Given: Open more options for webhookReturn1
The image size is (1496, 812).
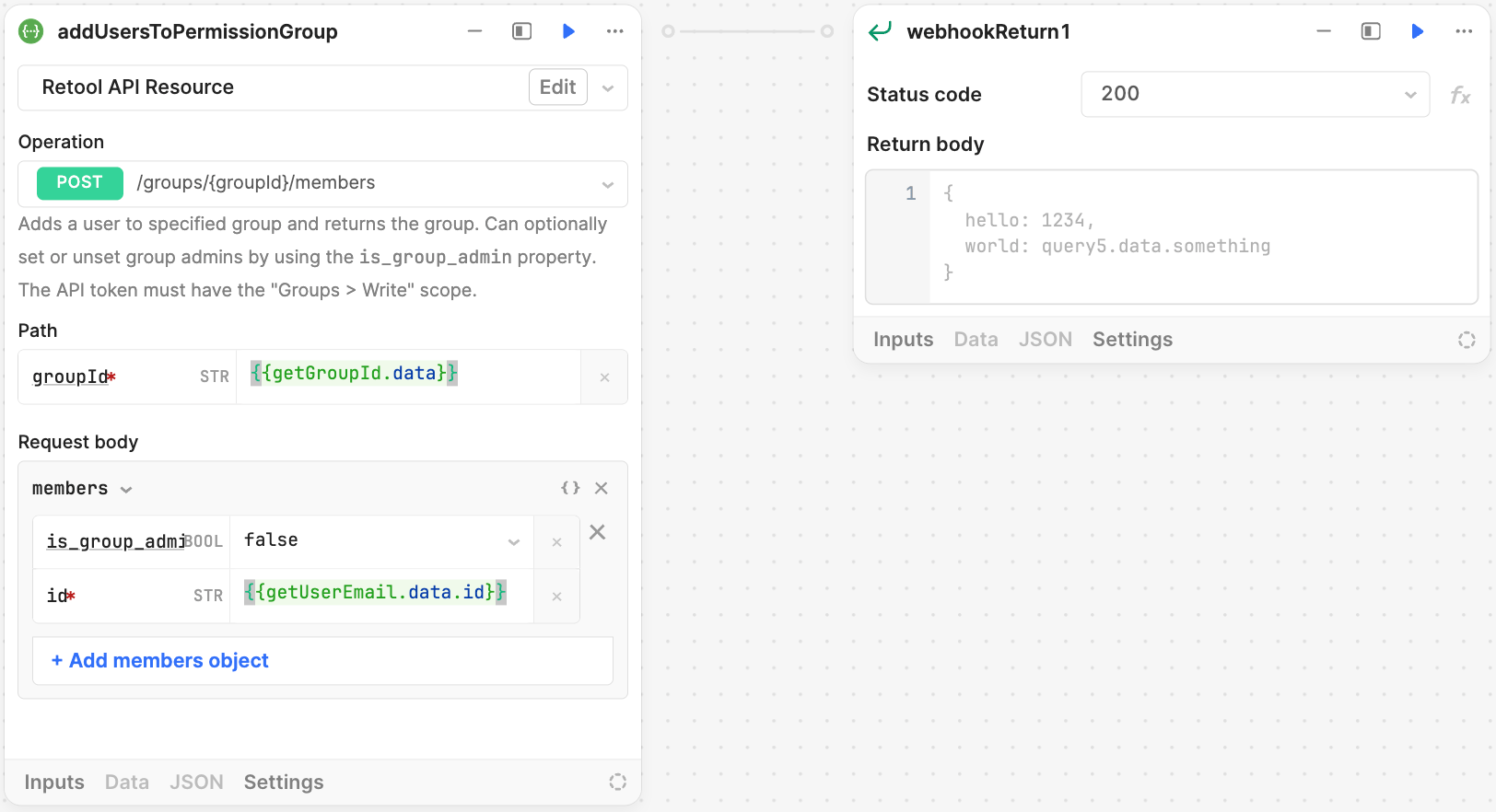Looking at the screenshot, I should pos(1464,31).
